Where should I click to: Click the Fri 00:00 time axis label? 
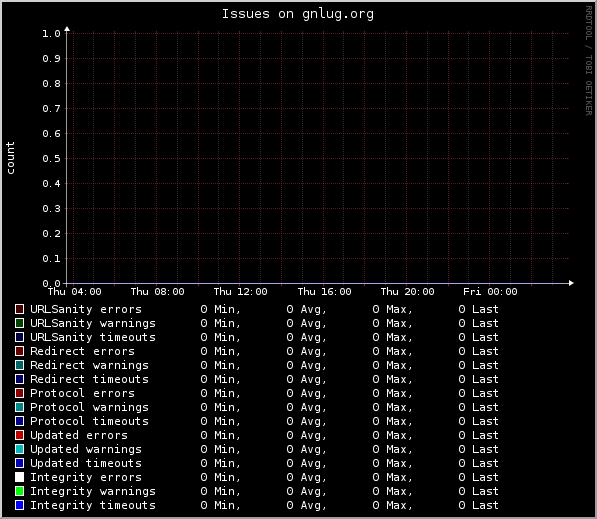click(490, 292)
